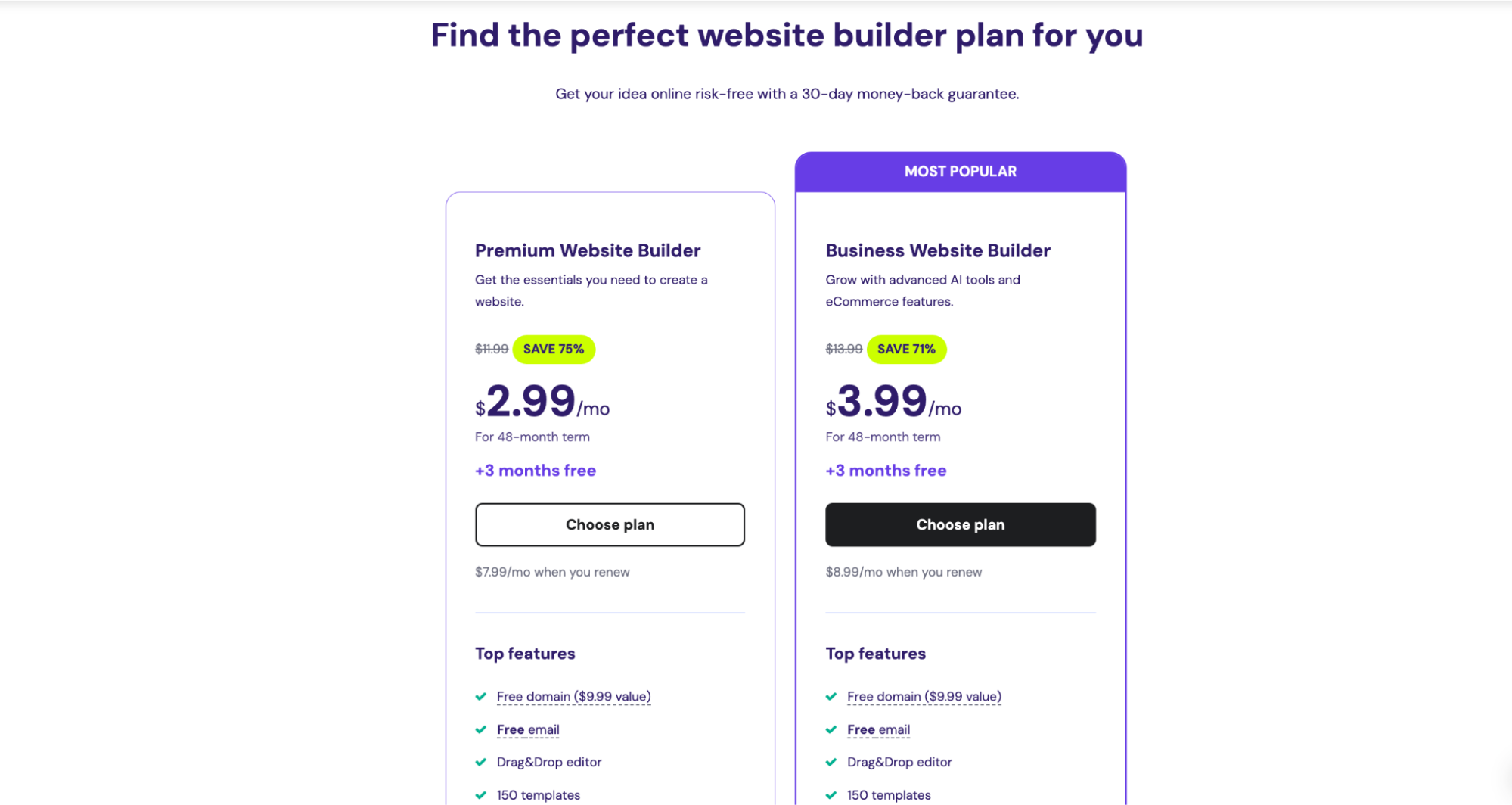Click the checkmark beside 150 templates in Business plan

click(x=832, y=794)
